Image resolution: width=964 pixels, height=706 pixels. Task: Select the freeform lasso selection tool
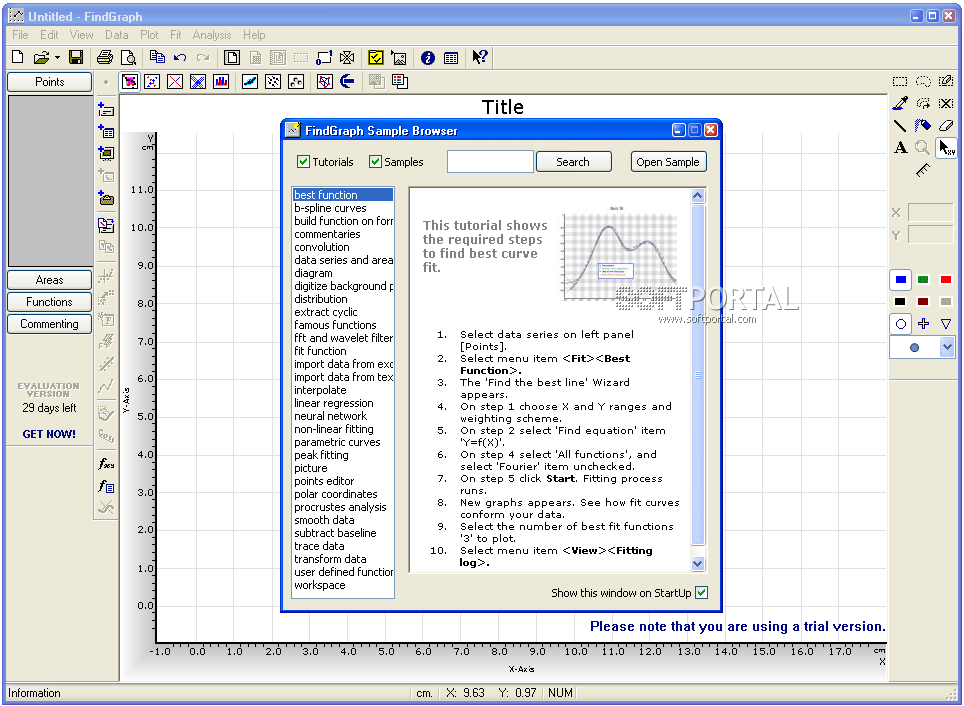click(x=923, y=81)
